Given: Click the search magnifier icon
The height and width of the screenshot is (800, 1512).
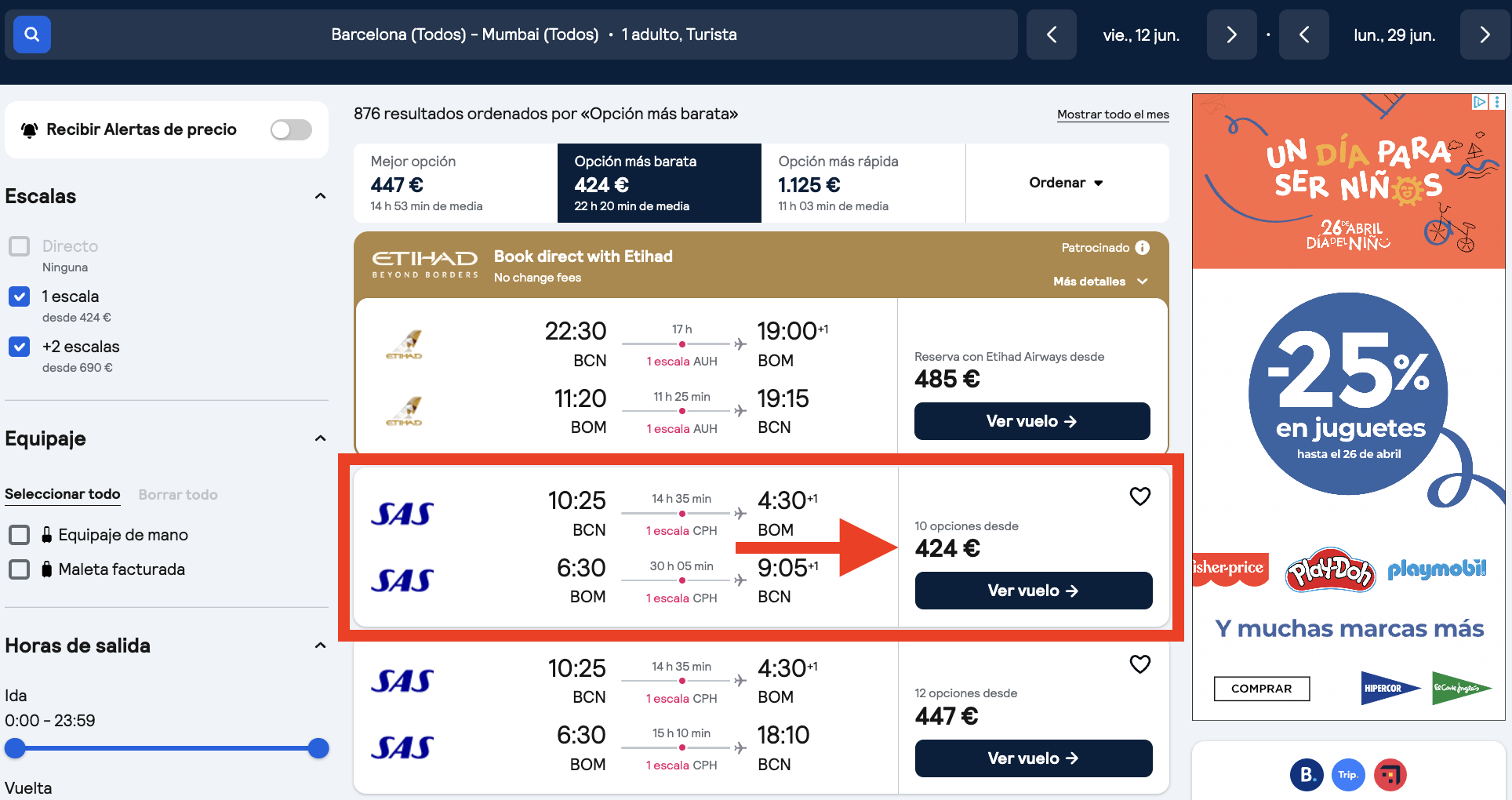Looking at the screenshot, I should coord(31,35).
